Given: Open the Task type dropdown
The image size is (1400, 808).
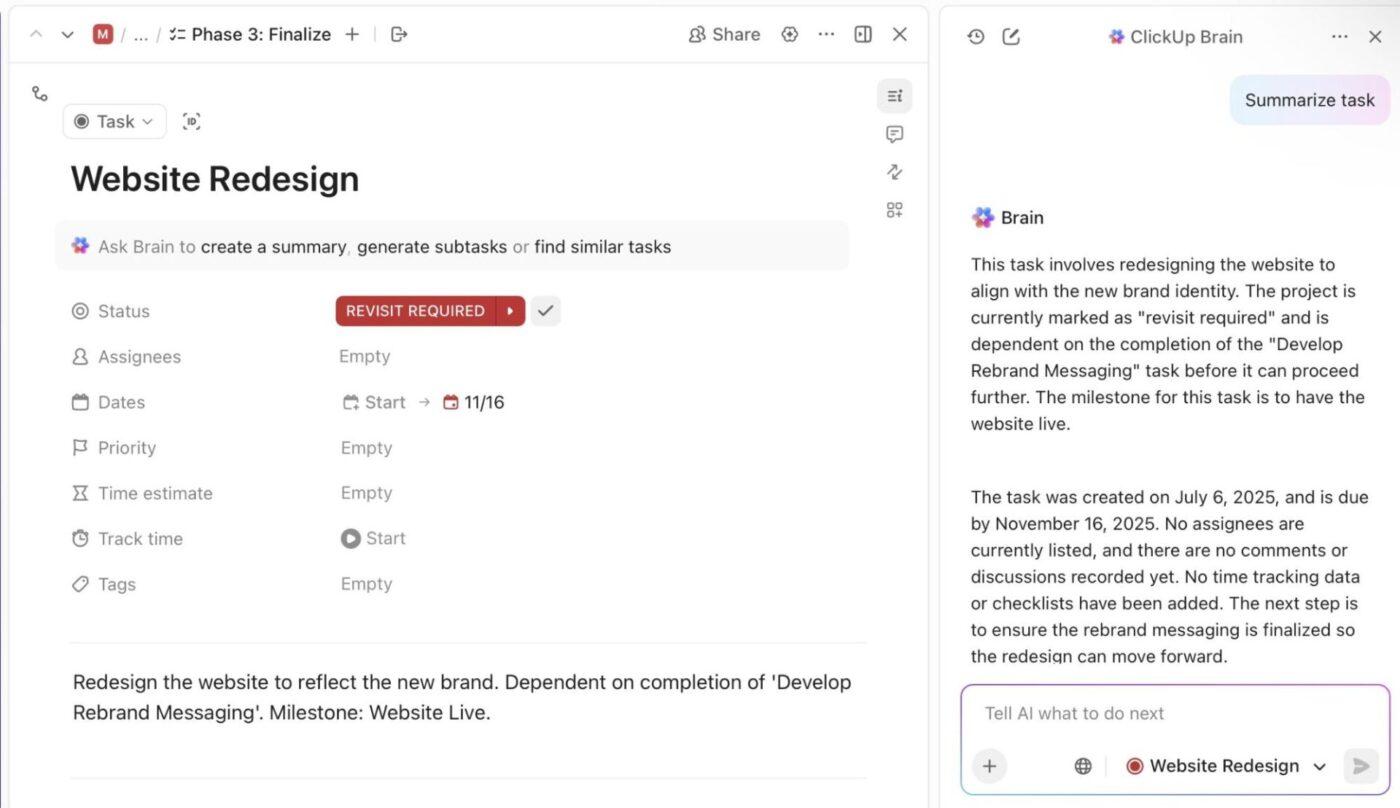Looking at the screenshot, I should click(114, 121).
